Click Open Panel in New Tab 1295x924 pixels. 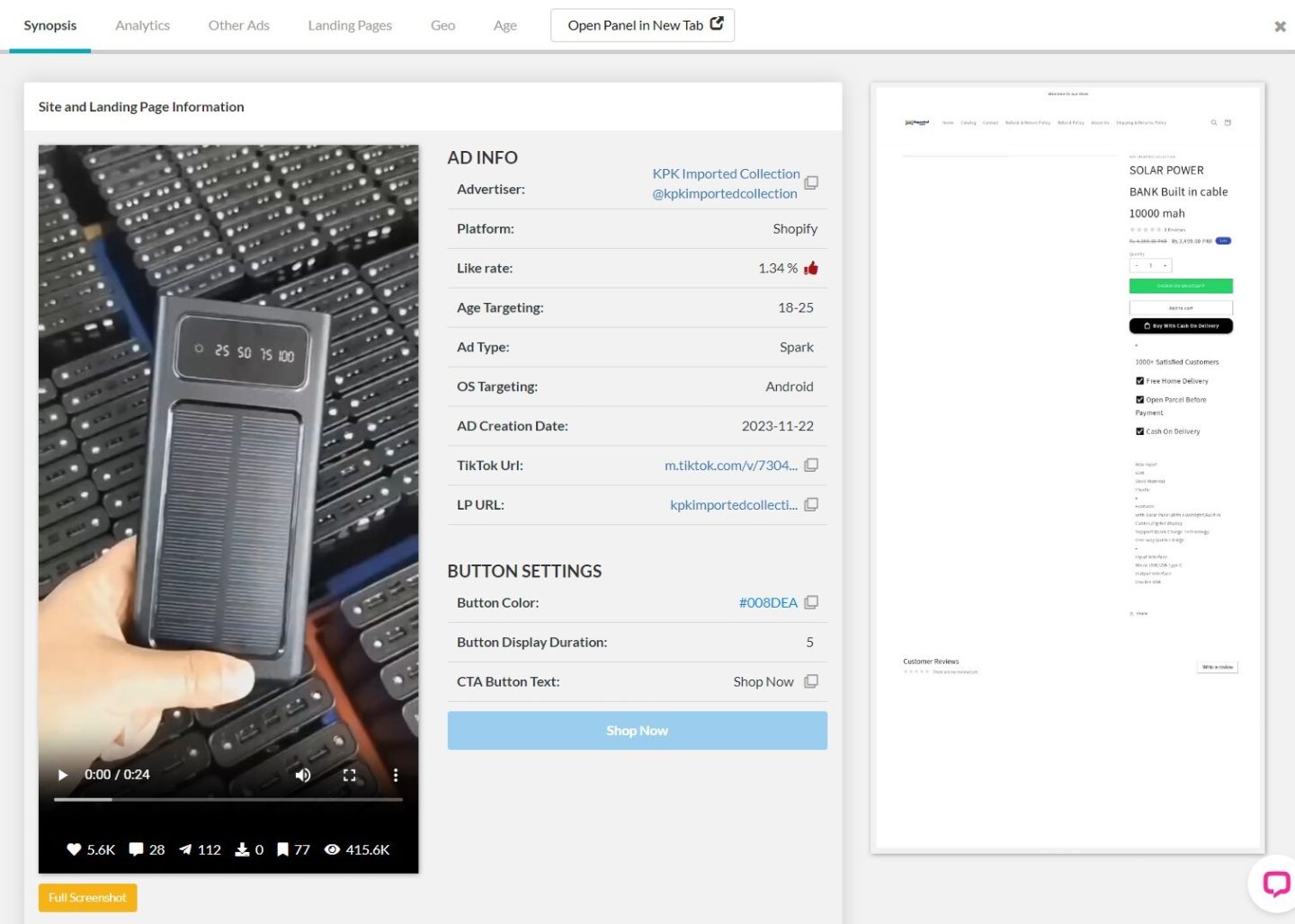(642, 26)
